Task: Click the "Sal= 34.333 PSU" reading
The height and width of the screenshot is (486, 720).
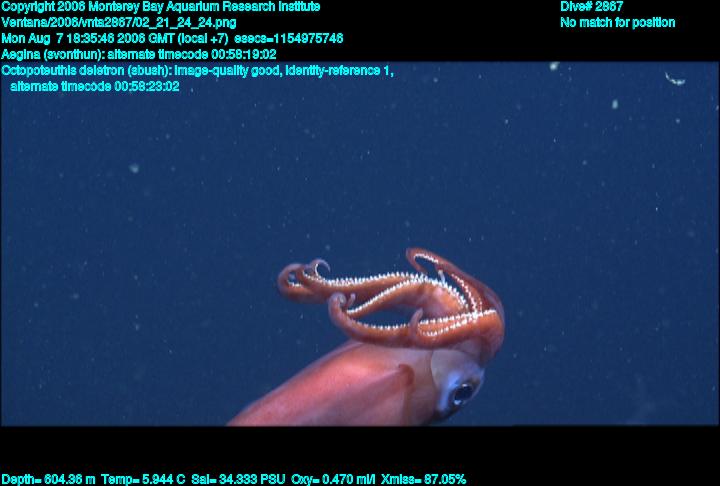Action: (238, 480)
